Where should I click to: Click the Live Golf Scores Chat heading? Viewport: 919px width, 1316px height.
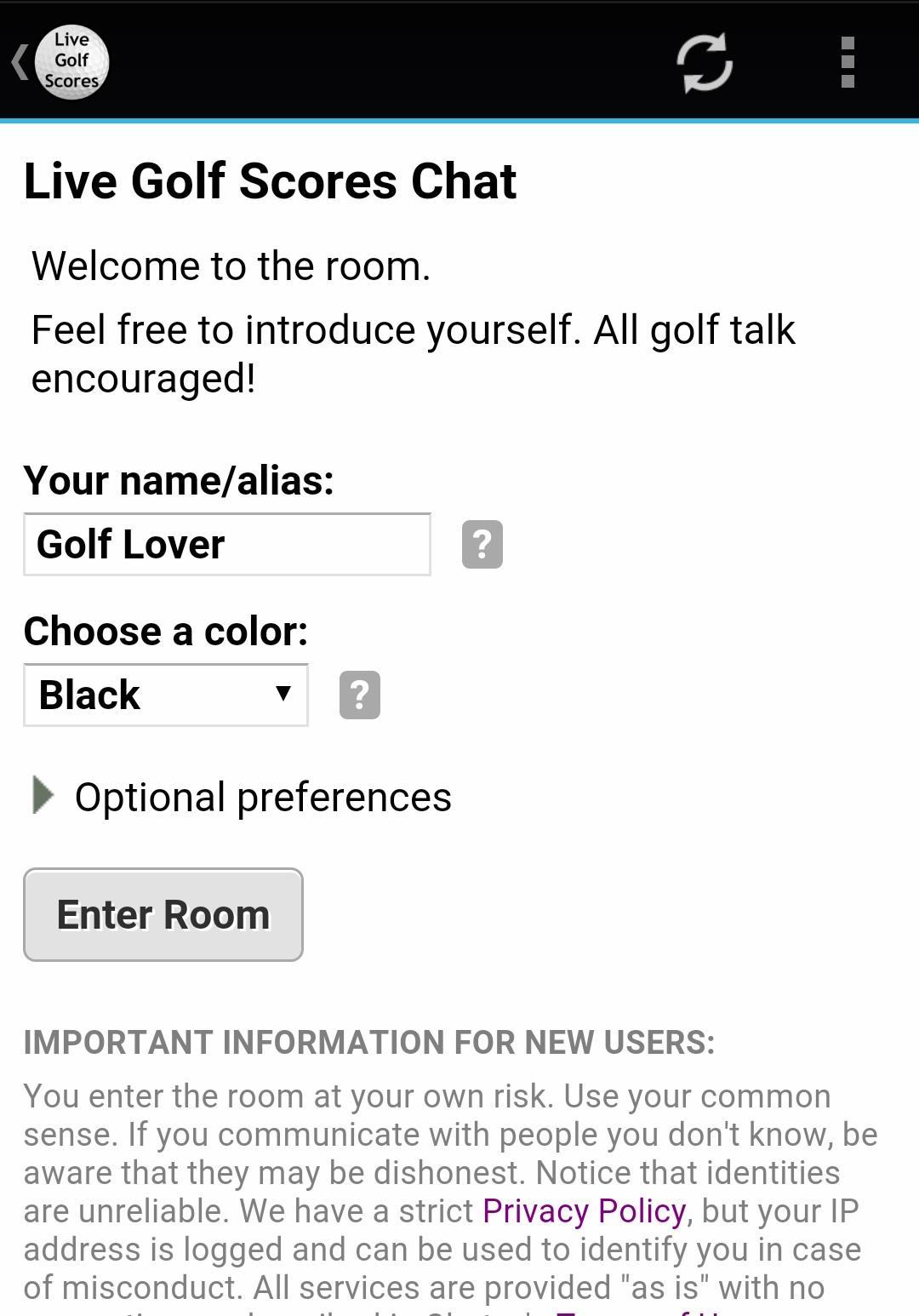point(270,181)
